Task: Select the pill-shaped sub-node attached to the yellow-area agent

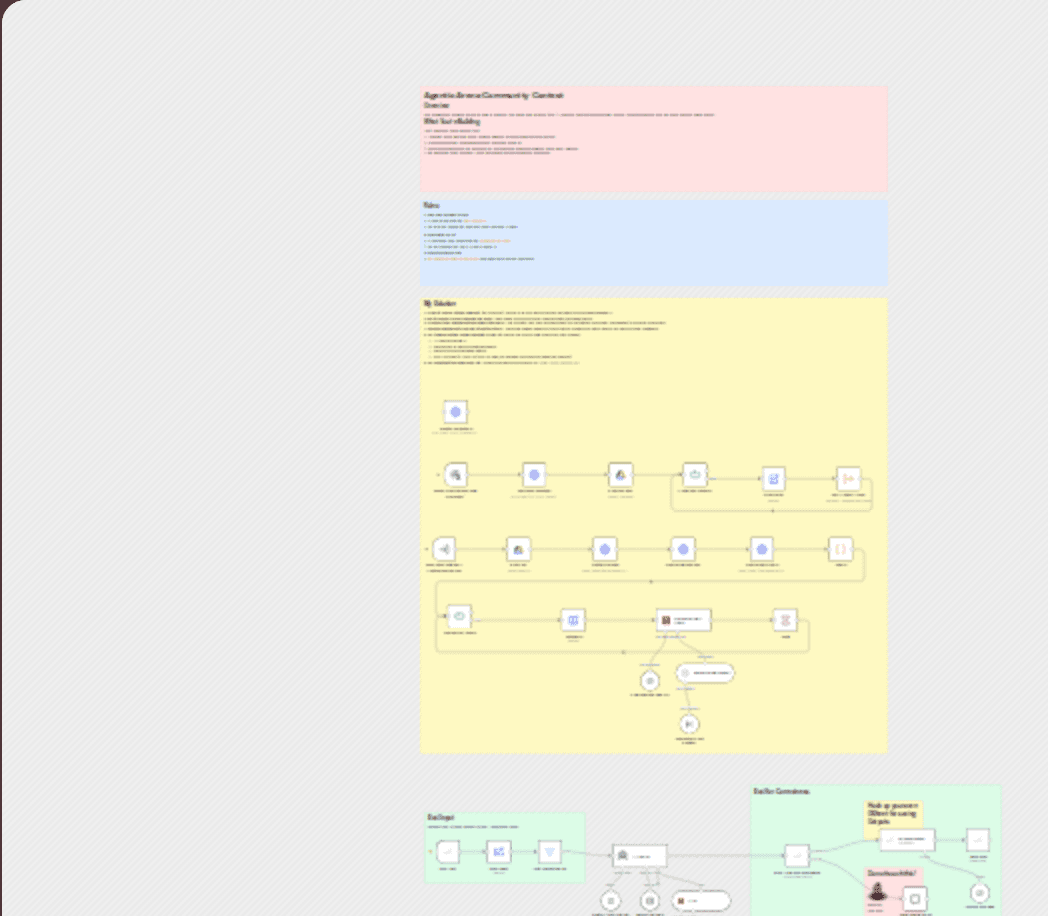Action: click(x=705, y=673)
